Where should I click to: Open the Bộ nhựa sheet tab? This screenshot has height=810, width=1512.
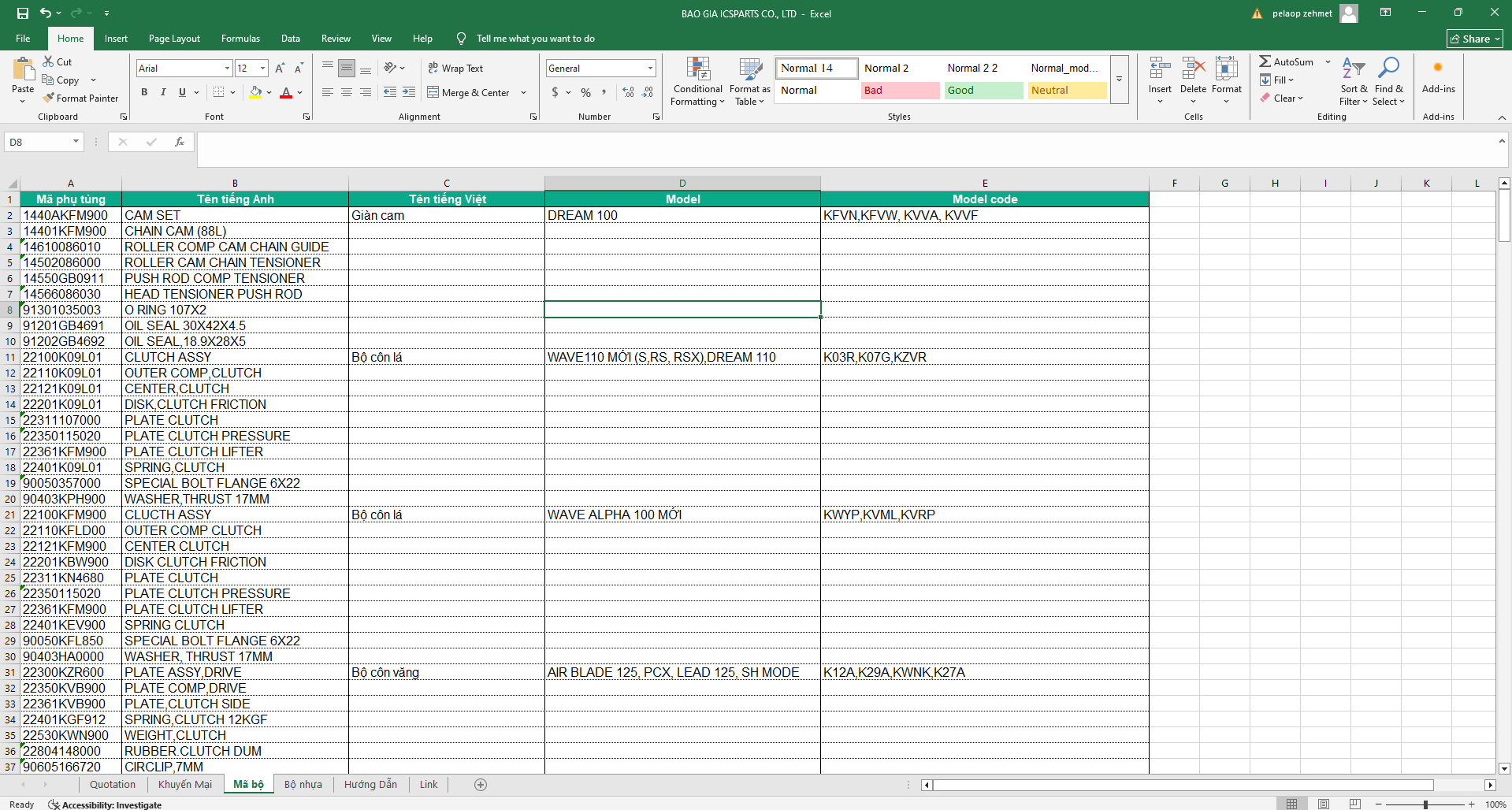[303, 784]
